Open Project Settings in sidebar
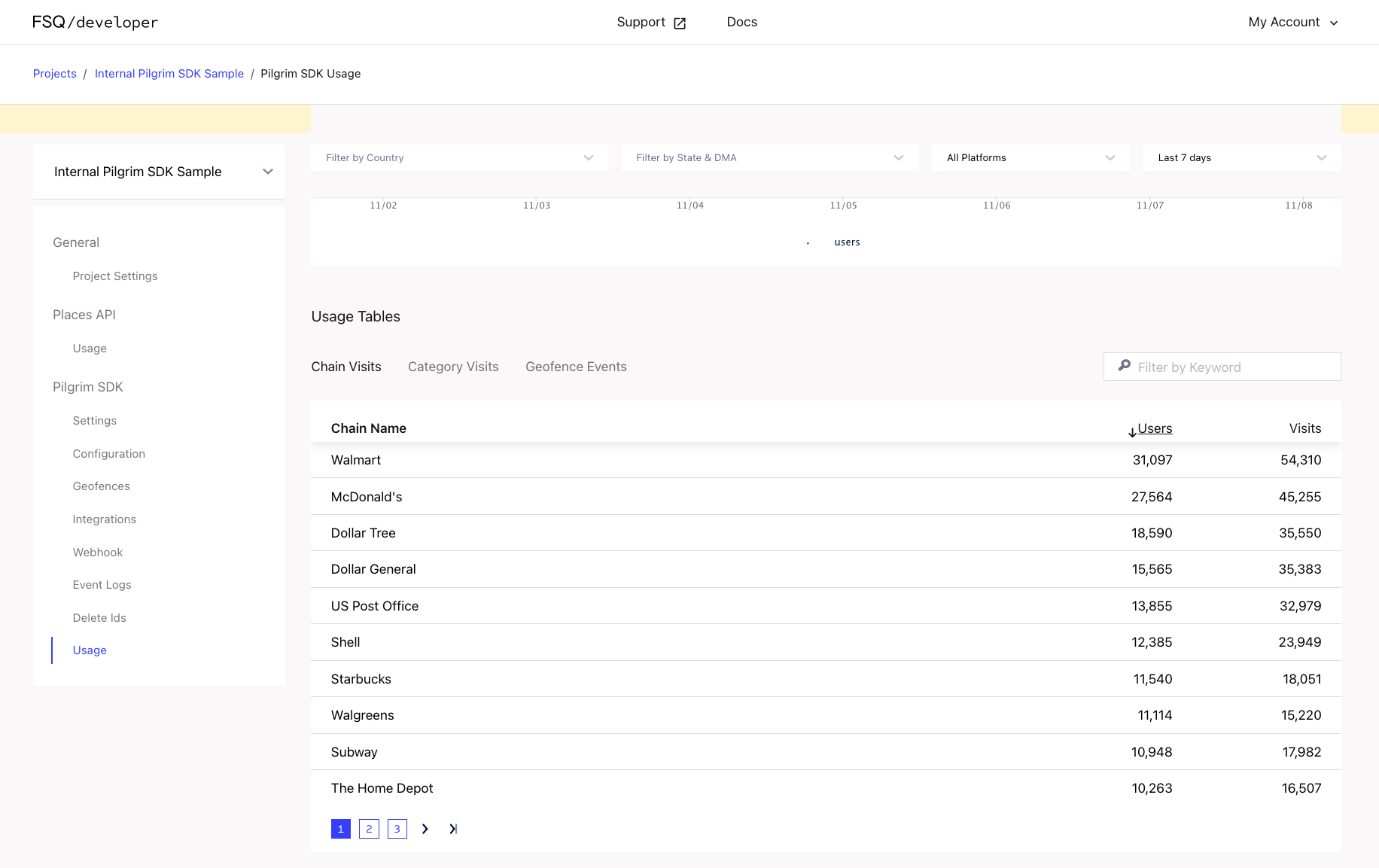This screenshot has width=1379, height=868. (x=115, y=276)
